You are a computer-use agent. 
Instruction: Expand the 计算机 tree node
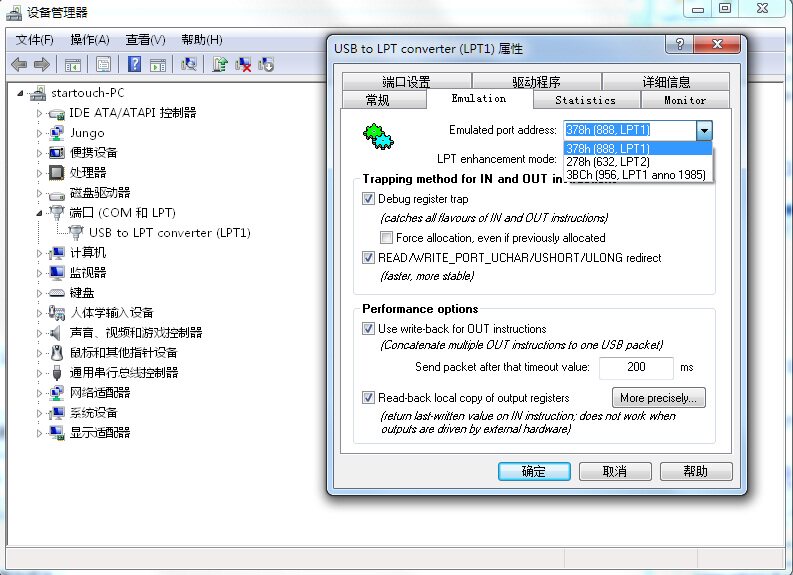point(39,253)
